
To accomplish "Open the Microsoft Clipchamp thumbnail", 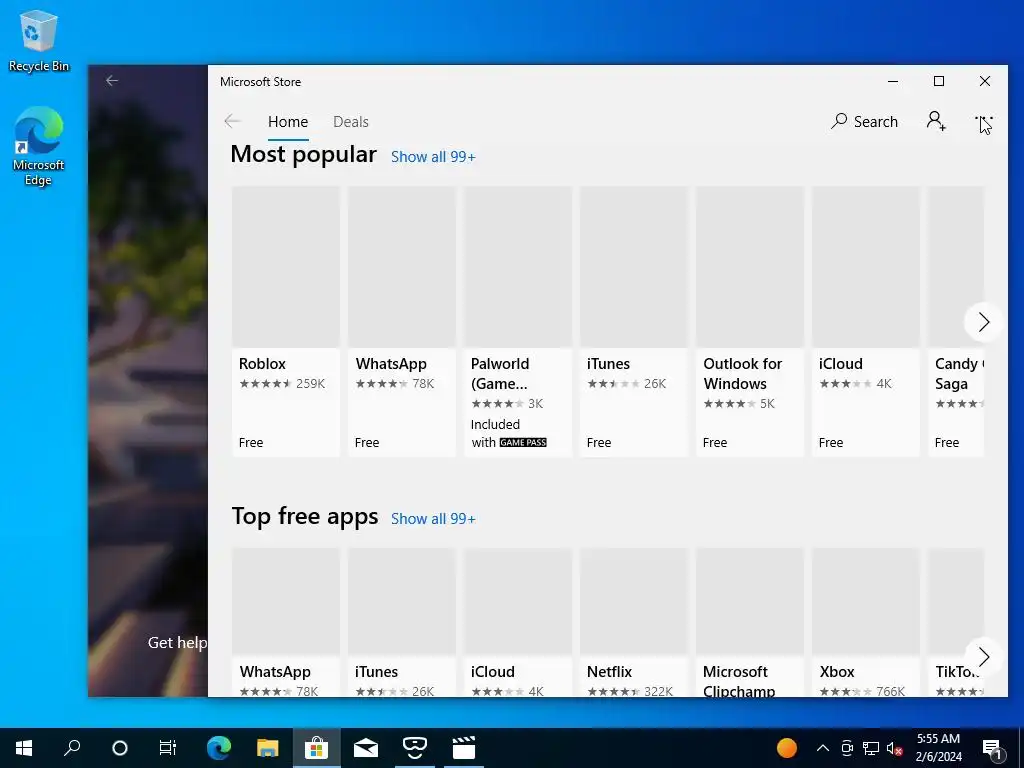I will [x=750, y=601].
